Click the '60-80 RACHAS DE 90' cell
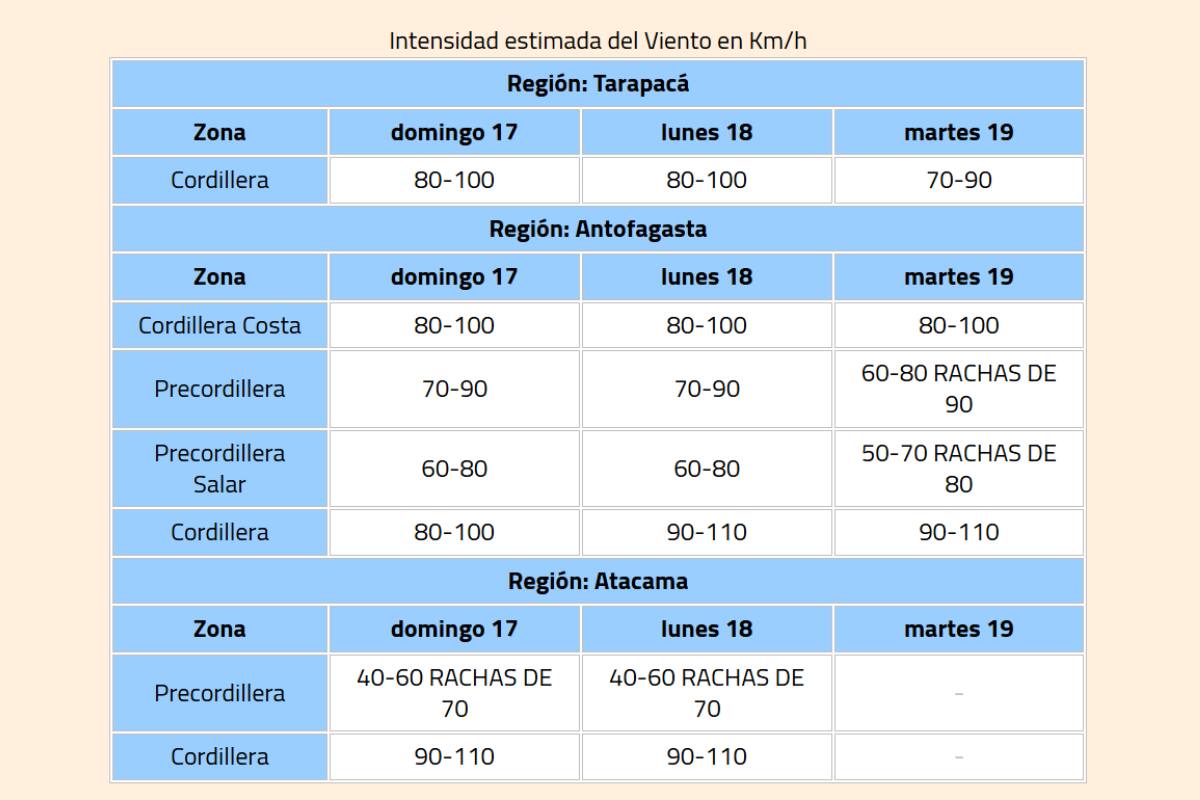The height and width of the screenshot is (800, 1200). click(958, 389)
